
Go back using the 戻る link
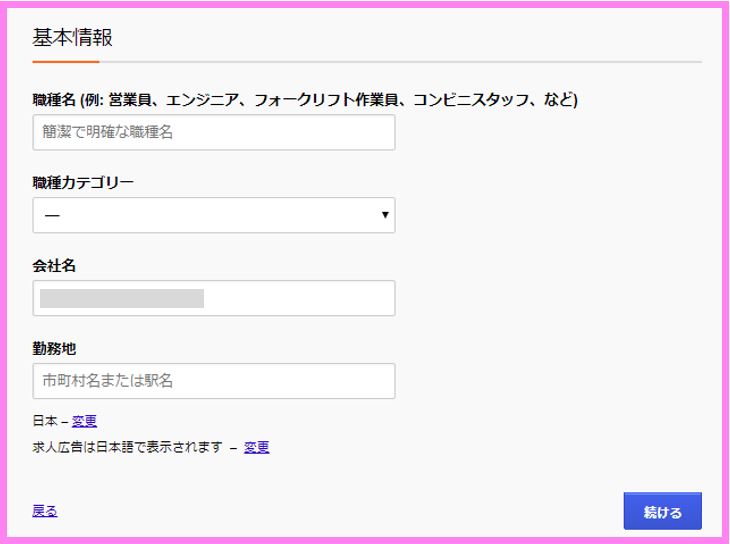click(x=45, y=511)
